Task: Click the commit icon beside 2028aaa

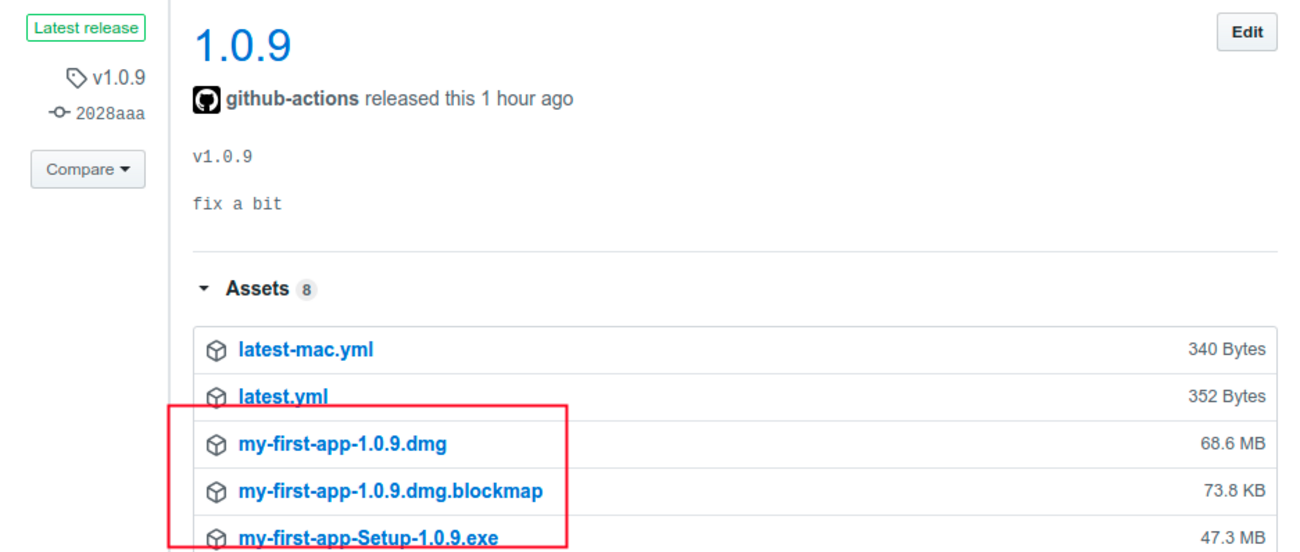Action: 60,113
